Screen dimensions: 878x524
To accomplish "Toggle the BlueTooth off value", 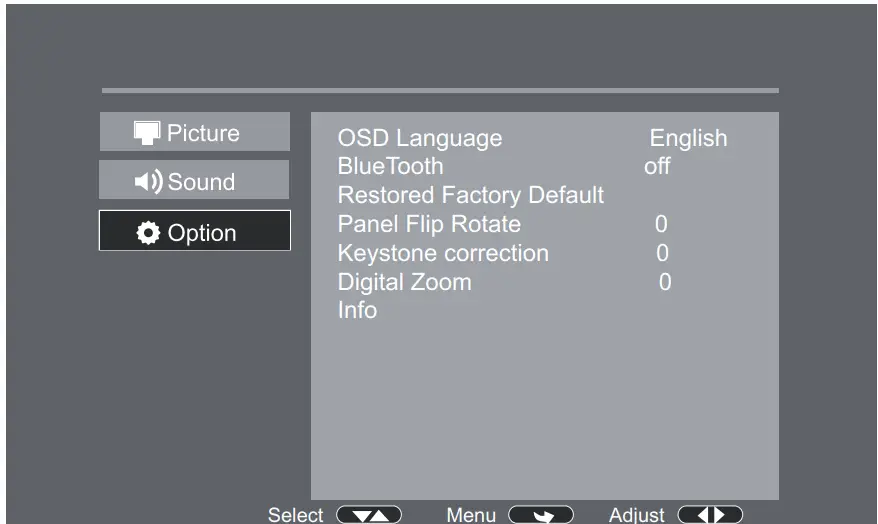I will tap(657, 166).
